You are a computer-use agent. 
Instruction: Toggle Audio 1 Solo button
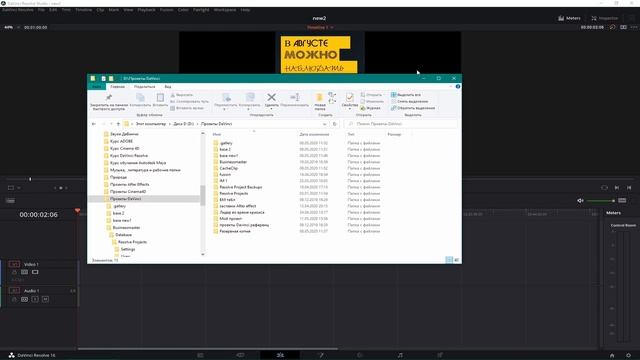(x=35, y=300)
